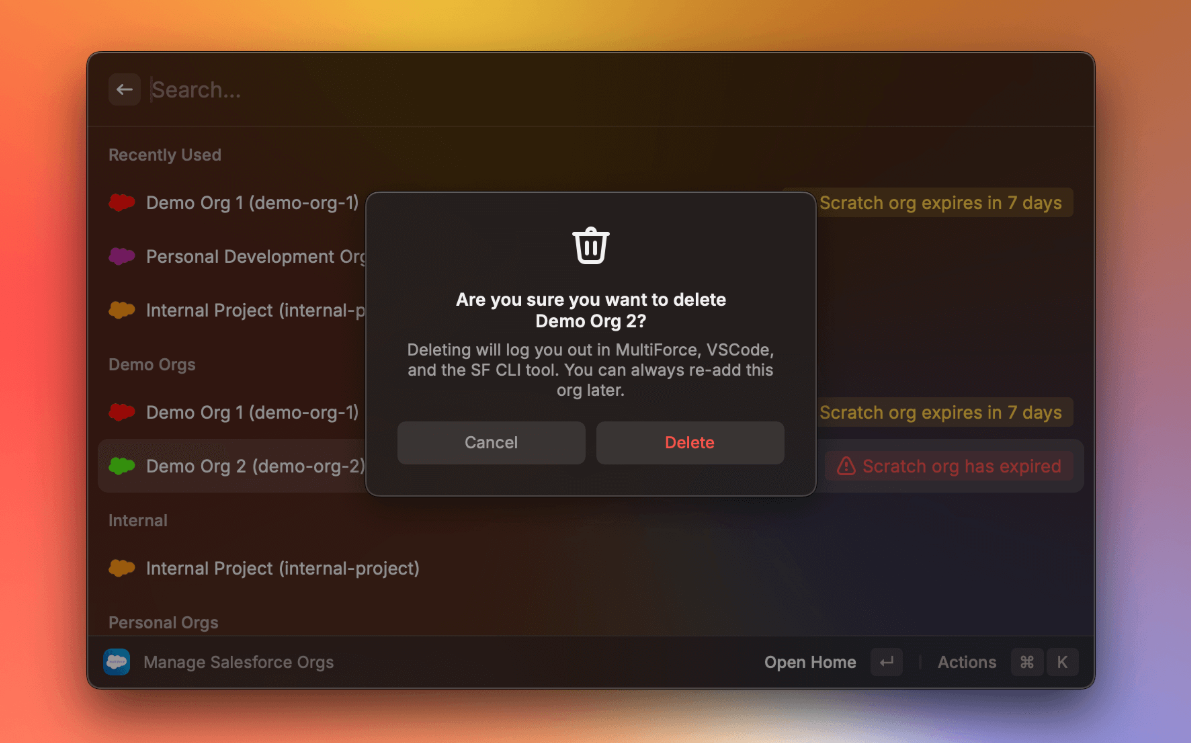Open the Actions menu in footer
Image resolution: width=1191 pixels, height=743 pixels.
click(x=966, y=662)
